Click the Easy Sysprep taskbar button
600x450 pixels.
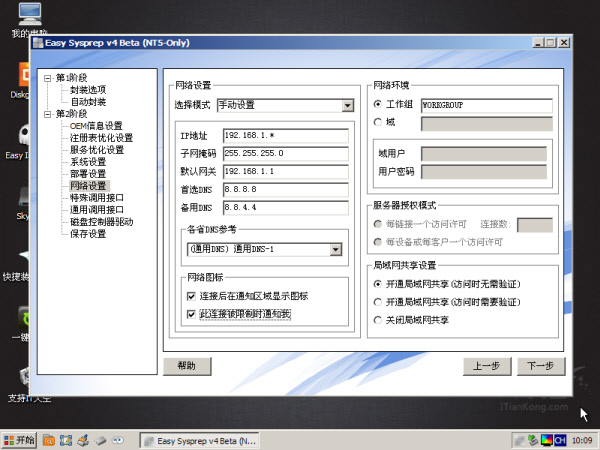[x=199, y=441]
